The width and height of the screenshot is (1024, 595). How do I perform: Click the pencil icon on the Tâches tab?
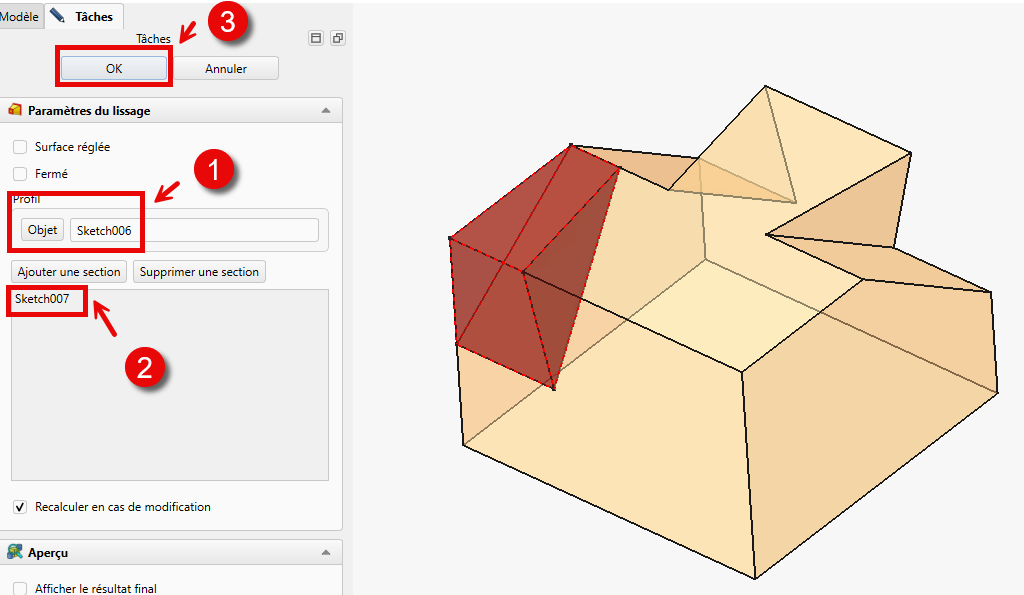(57, 16)
